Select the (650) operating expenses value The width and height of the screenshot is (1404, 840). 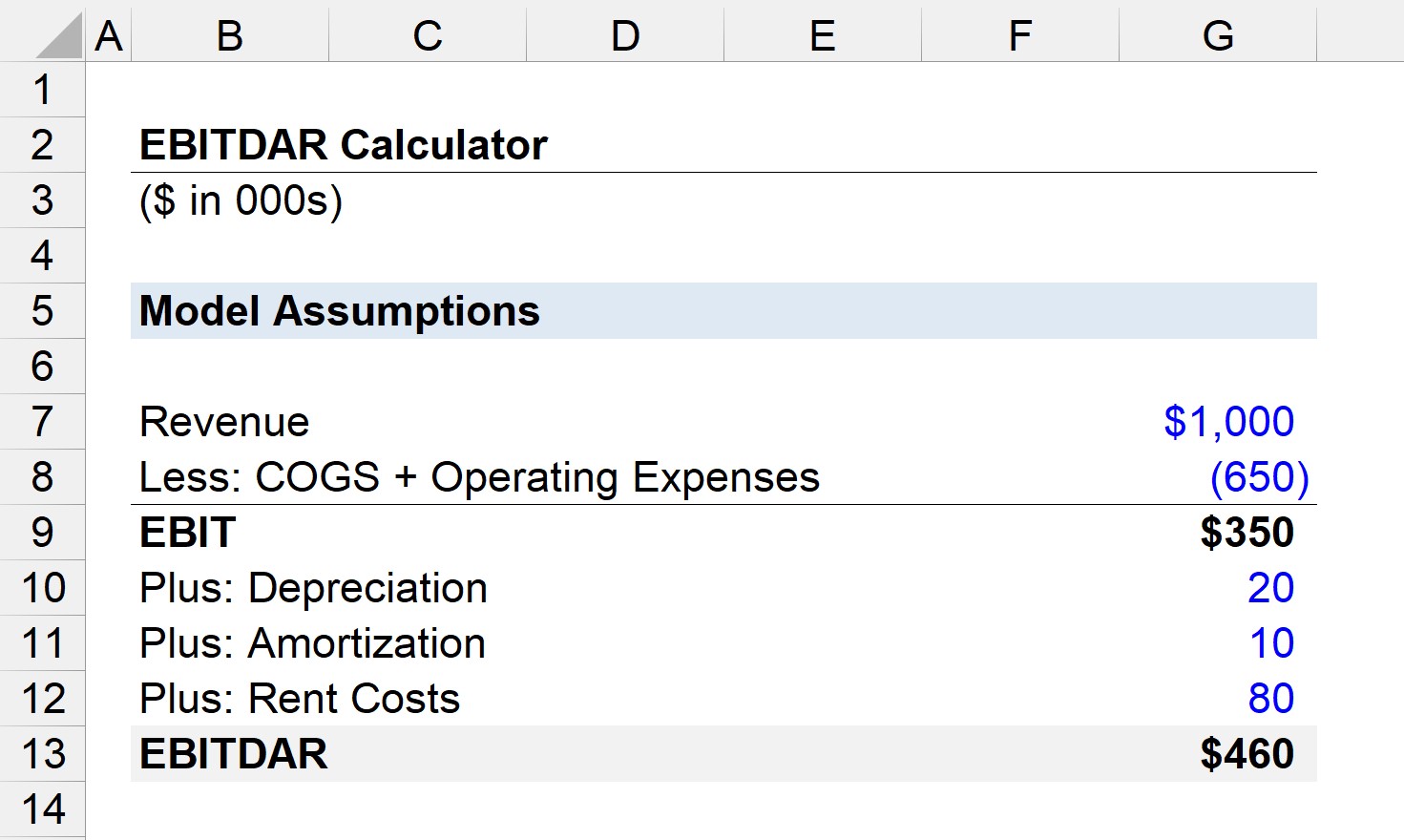tap(1259, 477)
